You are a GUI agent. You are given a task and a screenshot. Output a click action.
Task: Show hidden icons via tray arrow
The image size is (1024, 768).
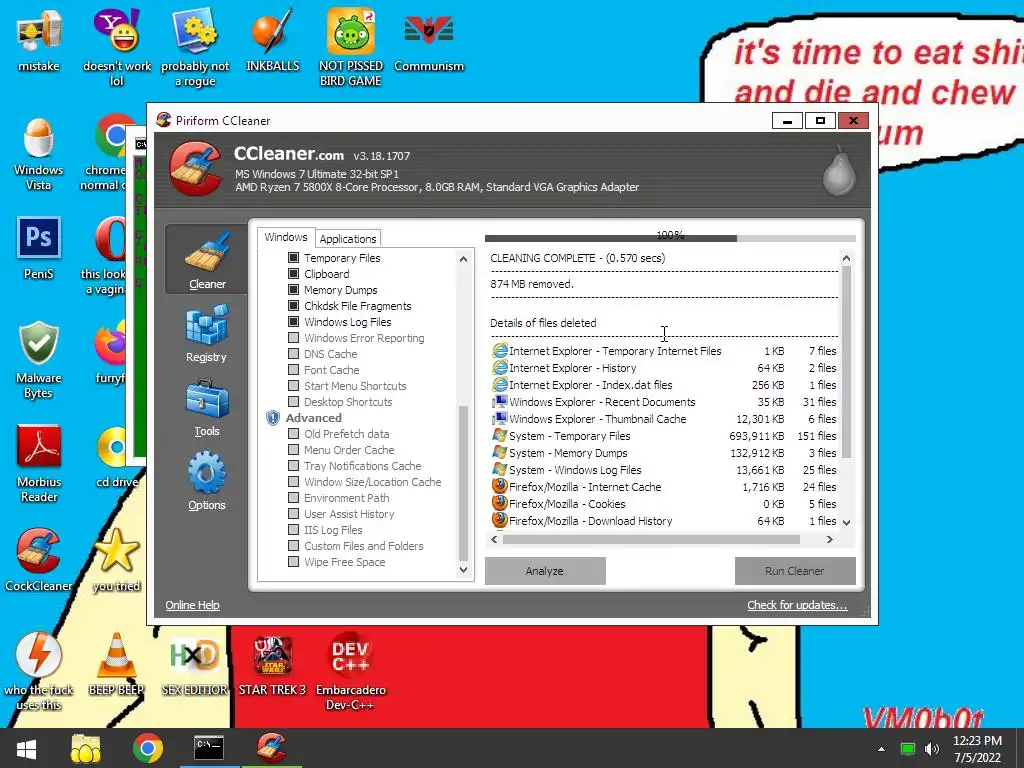pos(881,749)
